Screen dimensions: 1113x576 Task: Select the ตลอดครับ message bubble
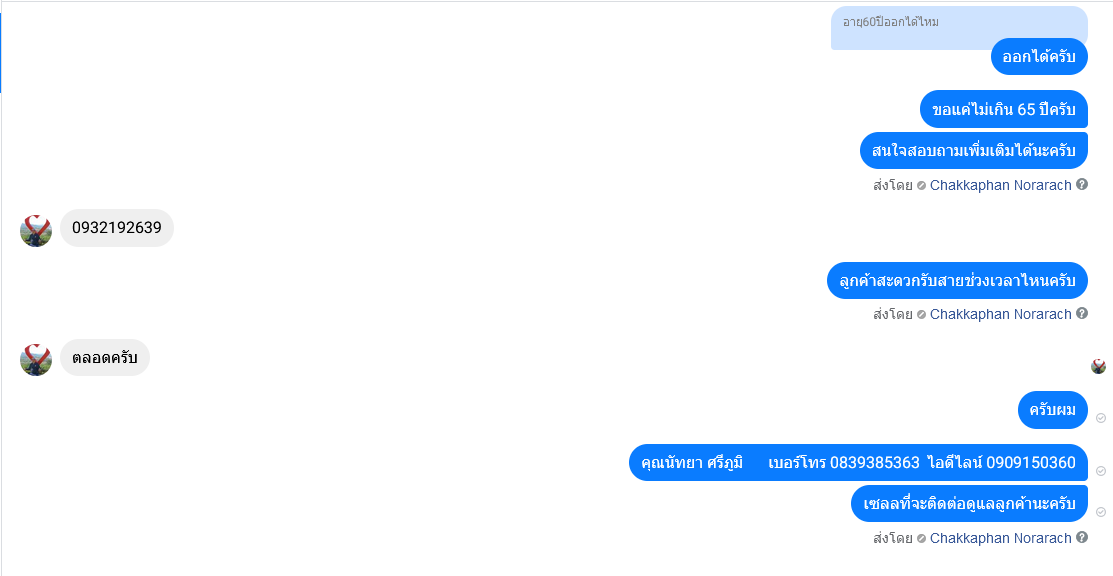[104, 357]
